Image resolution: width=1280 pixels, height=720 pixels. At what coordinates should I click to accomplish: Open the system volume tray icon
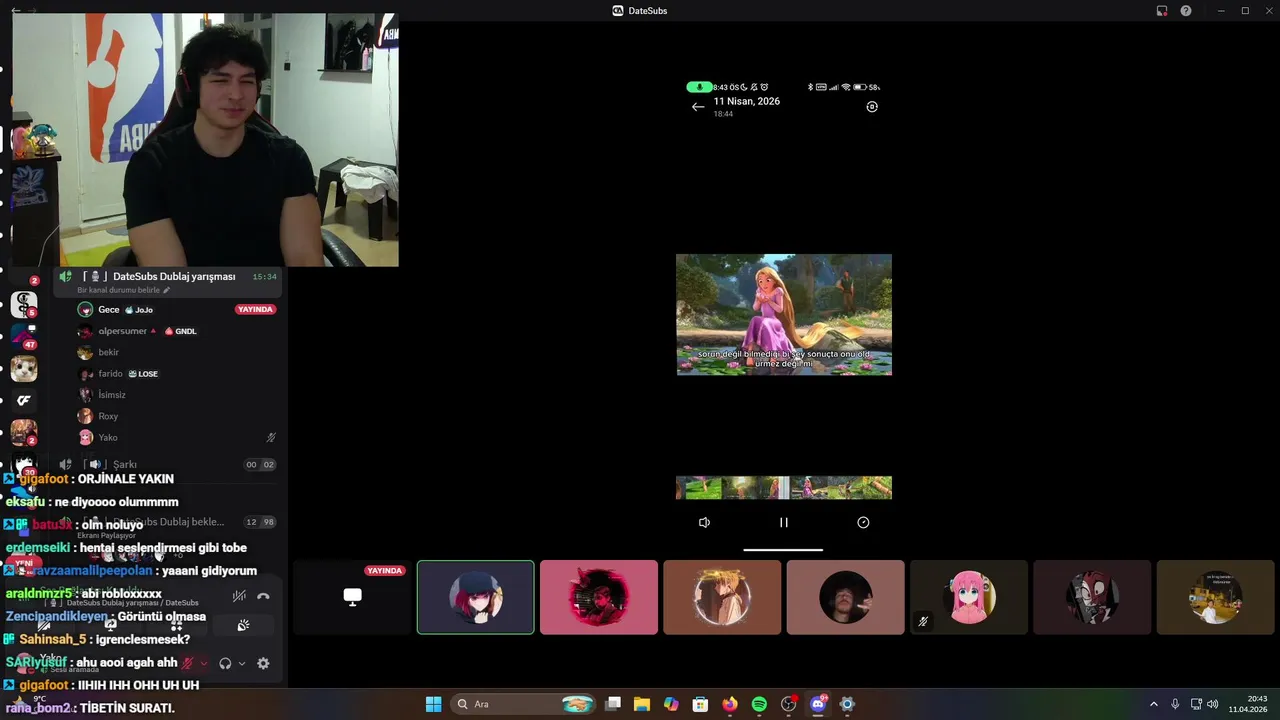[x=1213, y=704]
